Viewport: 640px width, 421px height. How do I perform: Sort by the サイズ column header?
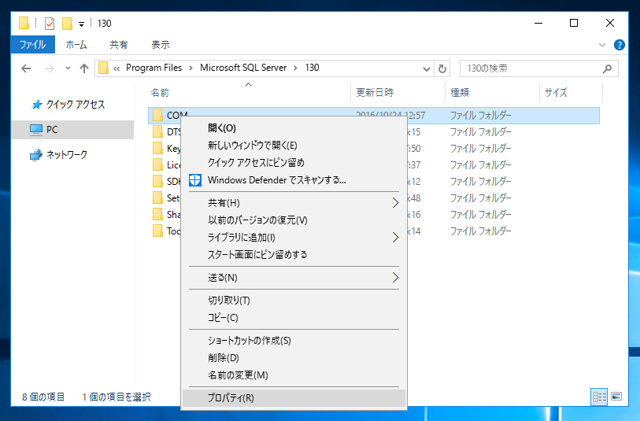click(x=556, y=93)
